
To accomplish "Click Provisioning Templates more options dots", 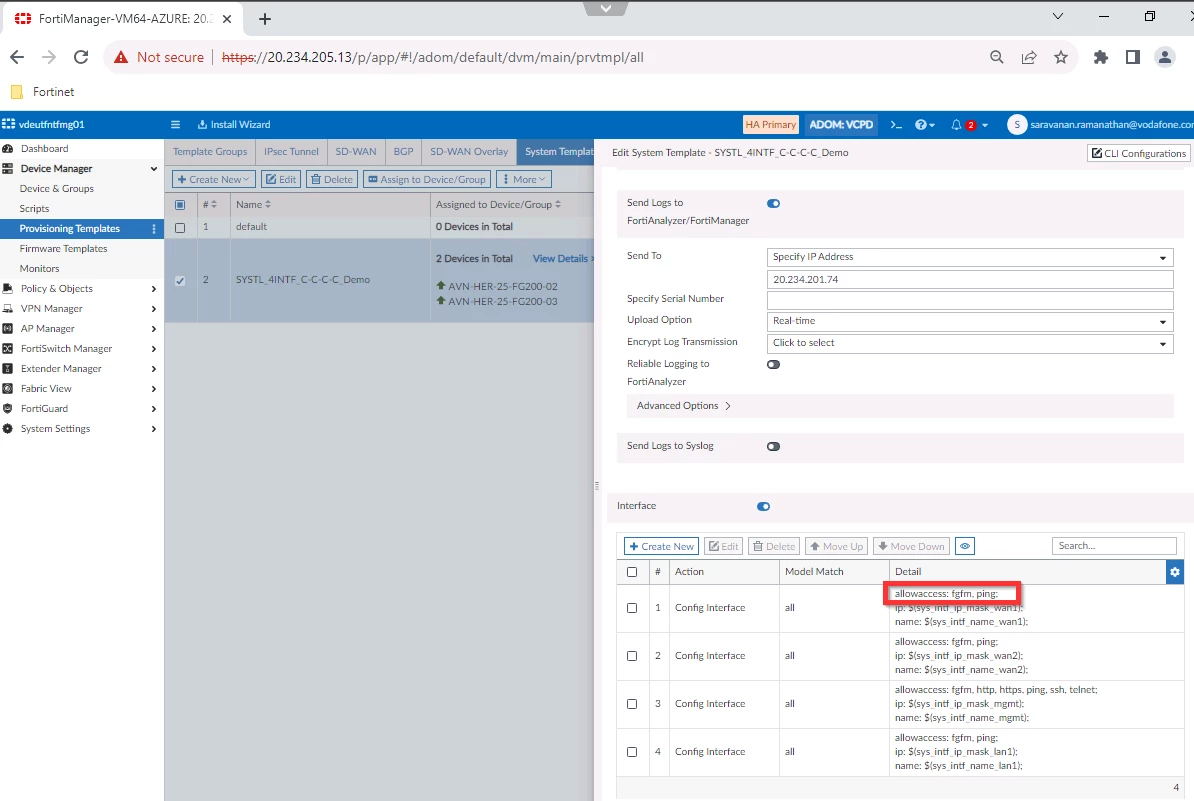I will coord(154,229).
